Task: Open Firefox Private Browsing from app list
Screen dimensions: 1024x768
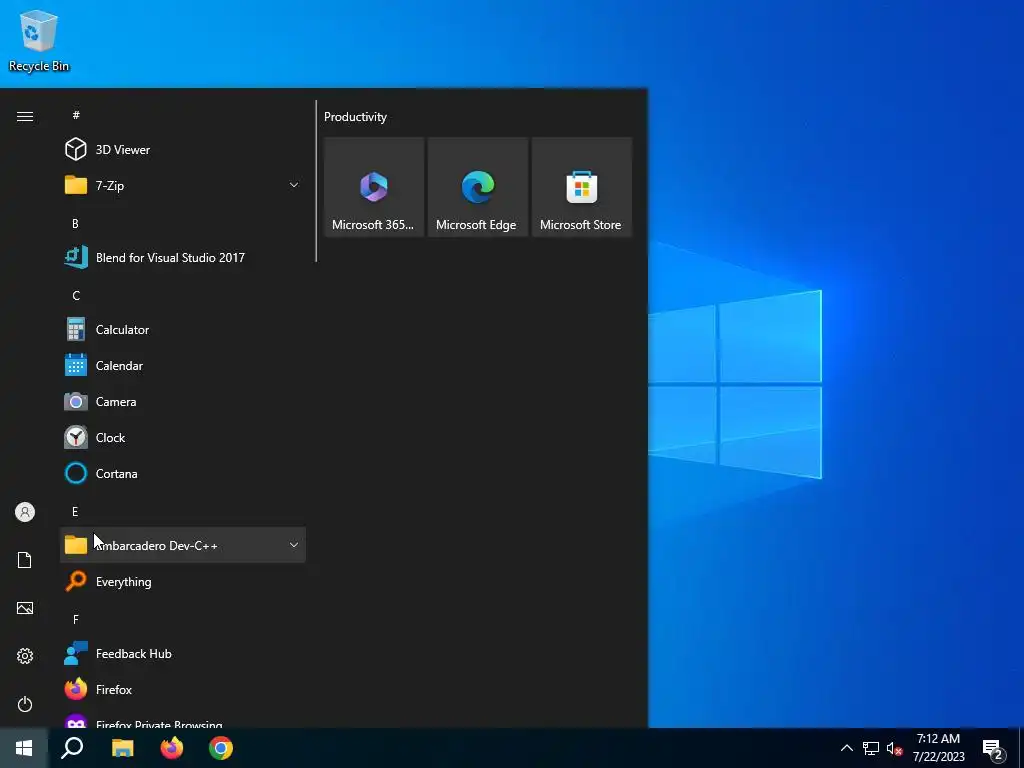Action: tap(183, 720)
